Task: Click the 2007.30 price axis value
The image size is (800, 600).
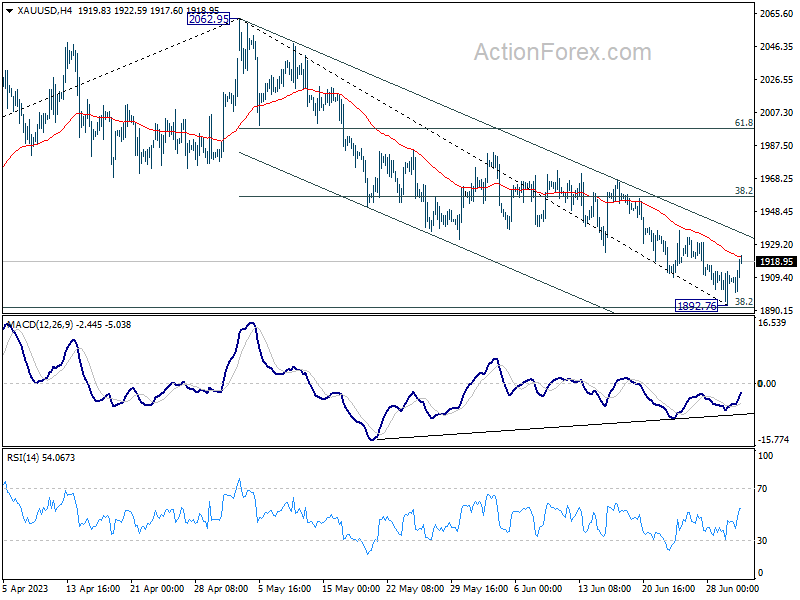Action: click(776, 112)
